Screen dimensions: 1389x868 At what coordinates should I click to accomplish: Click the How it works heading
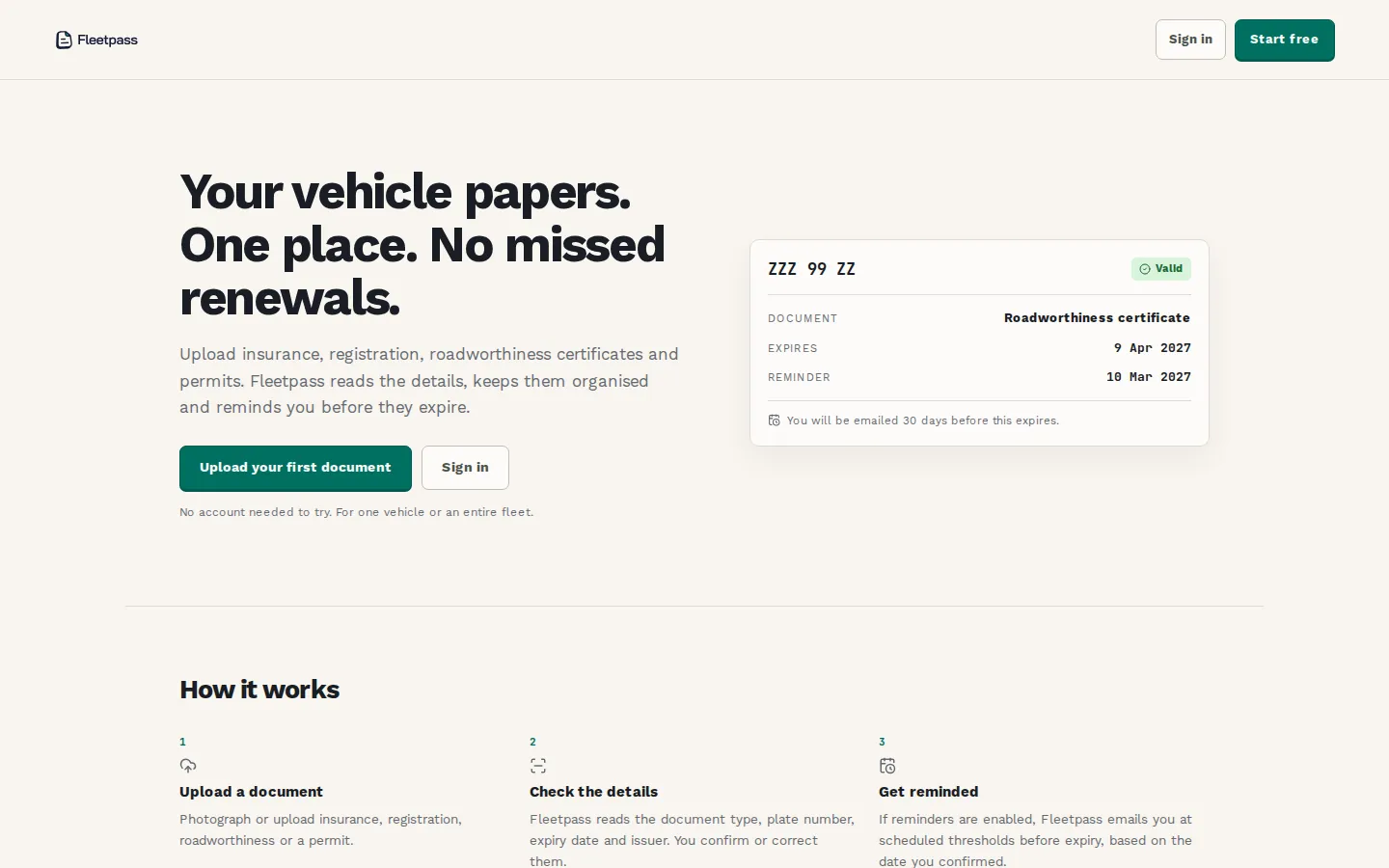click(x=259, y=690)
